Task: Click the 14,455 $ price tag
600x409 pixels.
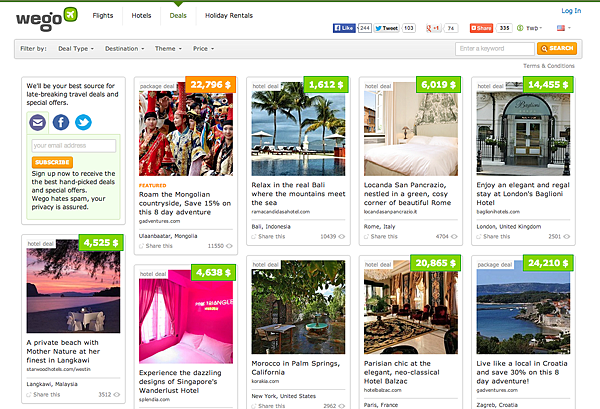Action: [x=548, y=85]
